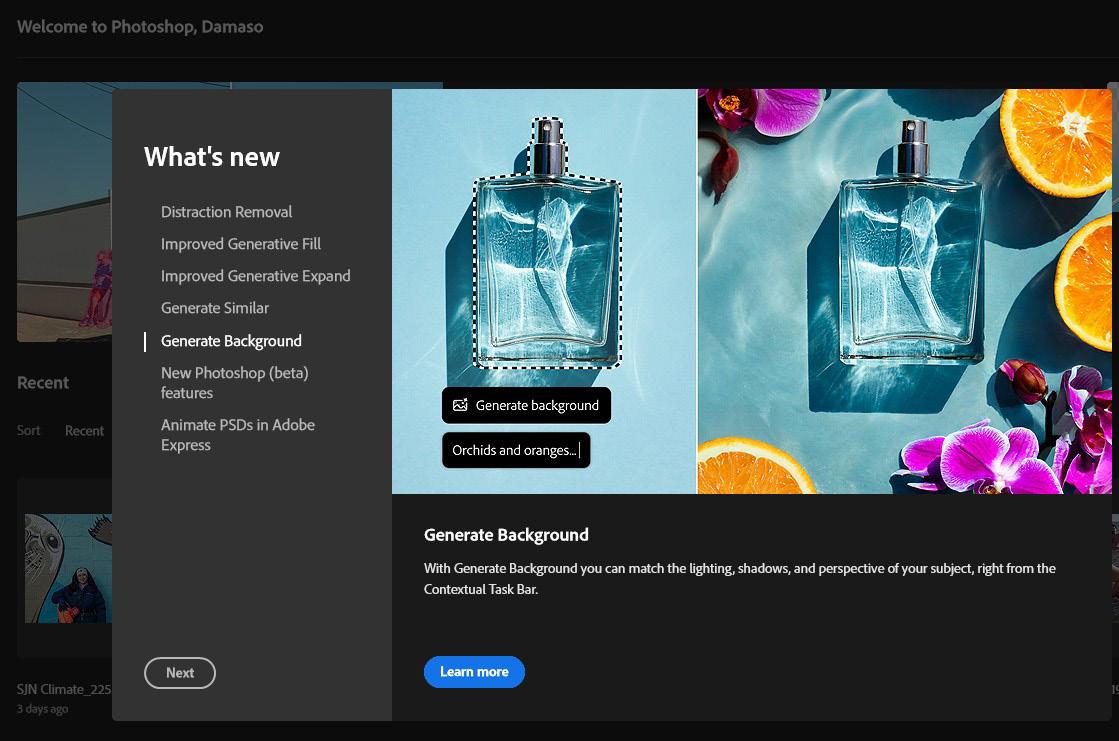1119x741 pixels.
Task: Click the selected perfume bottle preview image
Action: pos(545,291)
